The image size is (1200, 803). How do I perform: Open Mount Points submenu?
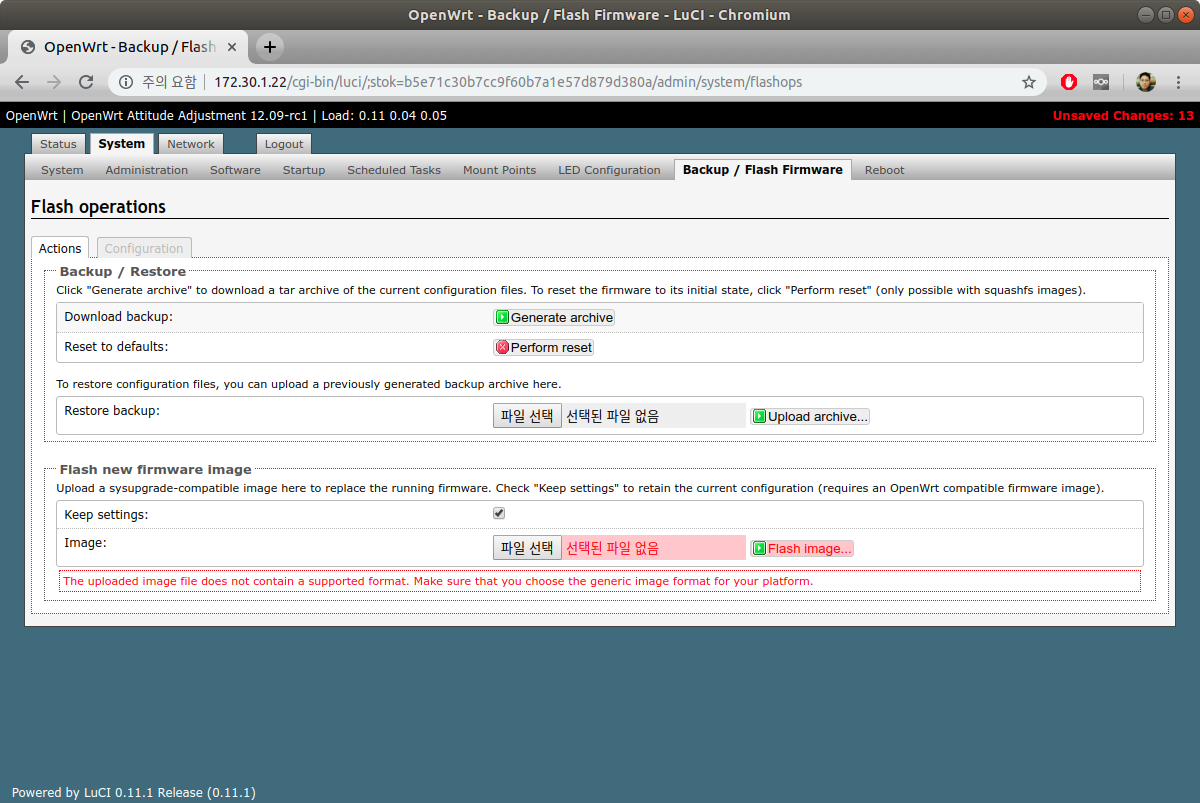pos(499,170)
